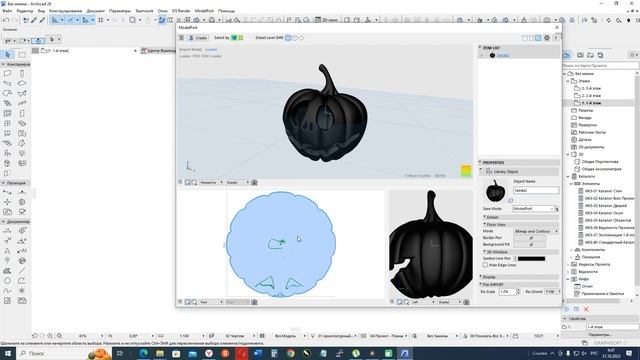Select '1. 1-й этаж' in navigator tree
The width and height of the screenshot is (640, 360).
(x=591, y=103)
